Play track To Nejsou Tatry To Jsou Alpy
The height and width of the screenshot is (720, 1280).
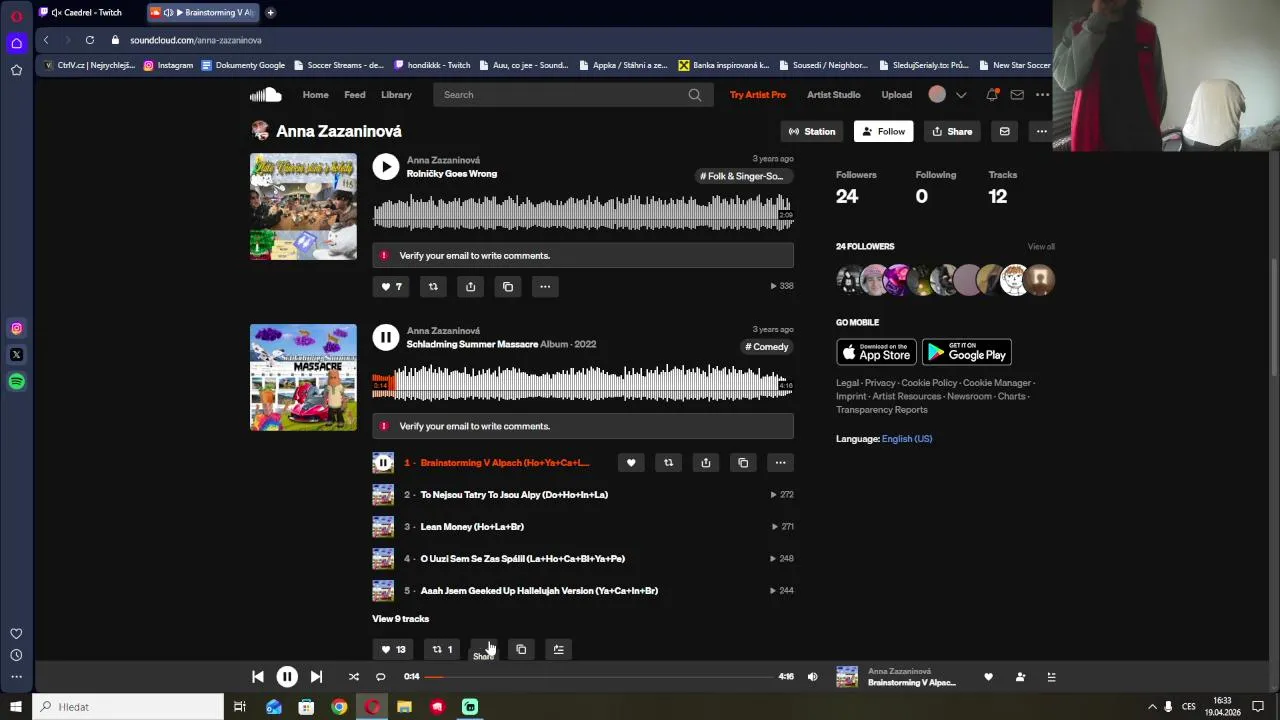(514, 495)
